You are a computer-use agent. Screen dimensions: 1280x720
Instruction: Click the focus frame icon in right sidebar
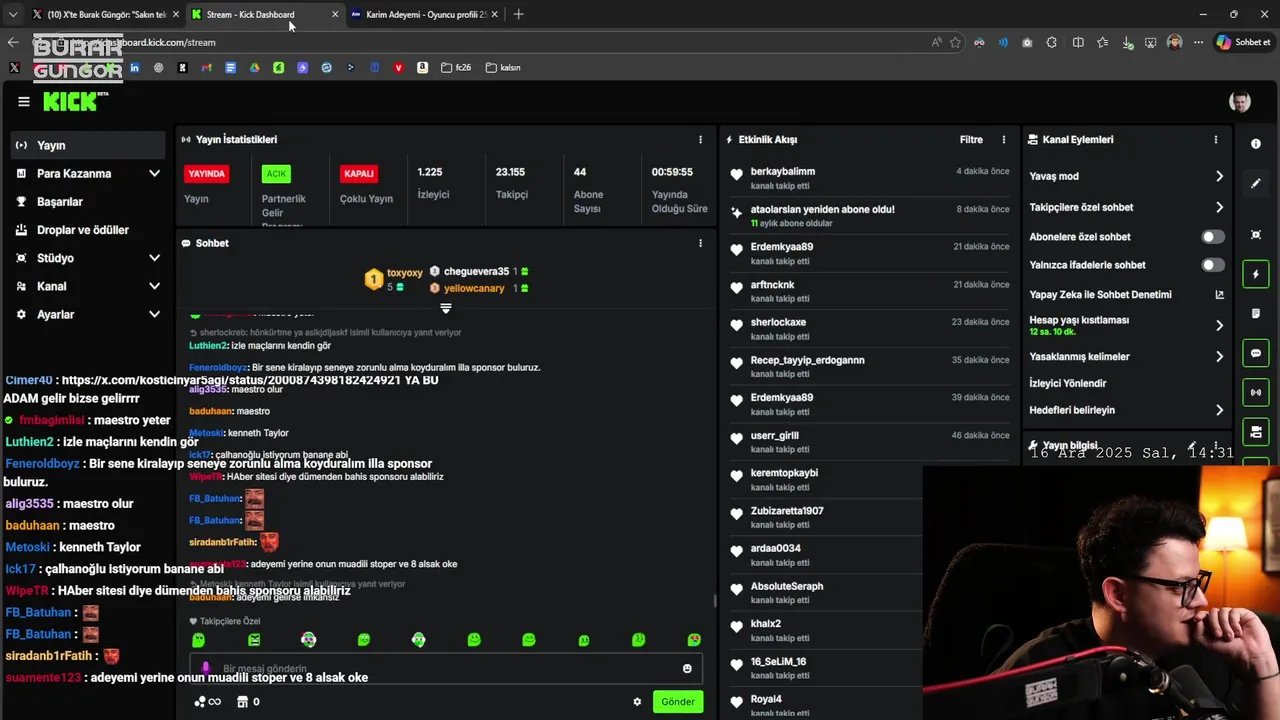click(1256, 235)
